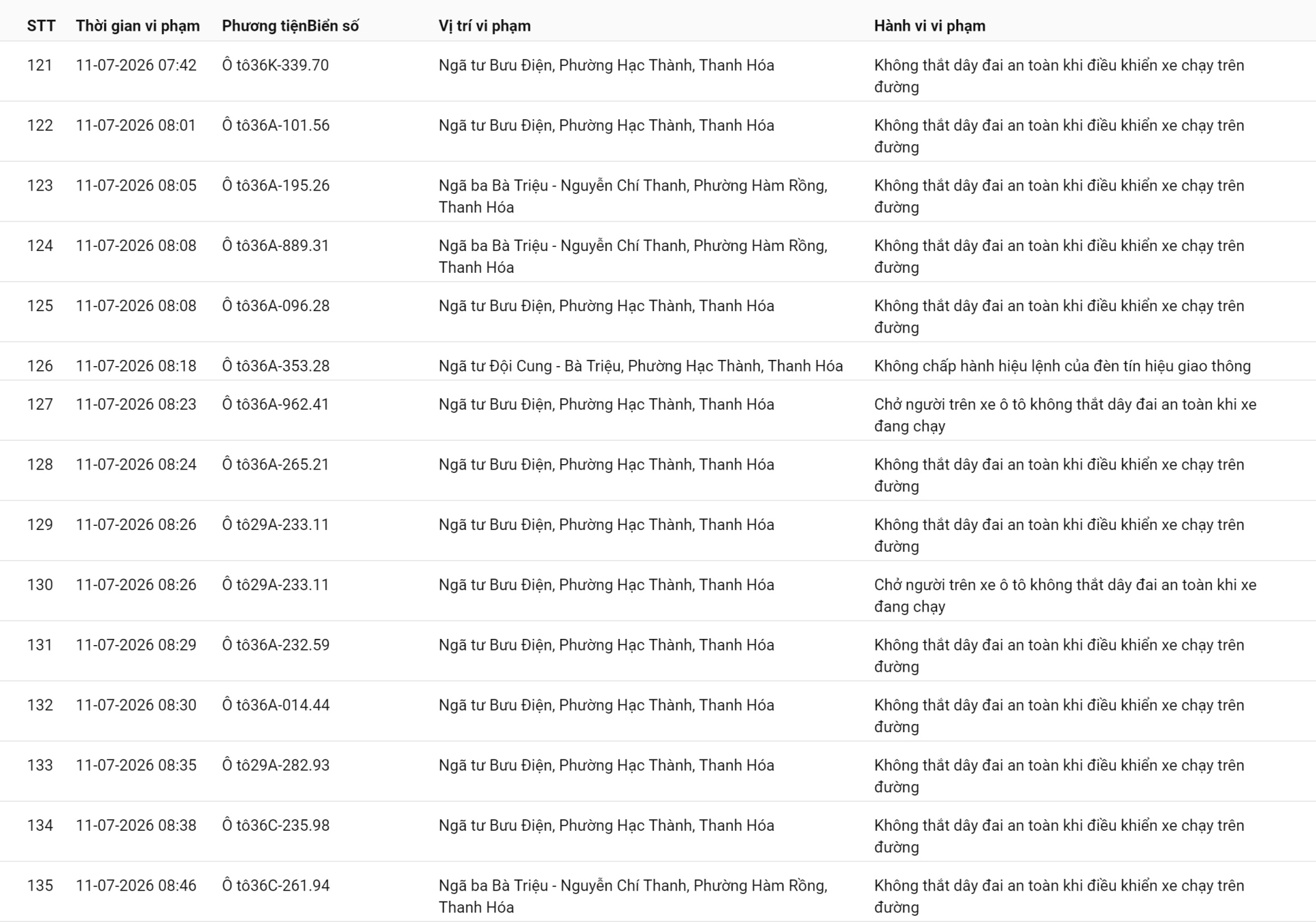Select plate 36A-889.31 in row 124
The image size is (1316, 922).
(x=291, y=246)
